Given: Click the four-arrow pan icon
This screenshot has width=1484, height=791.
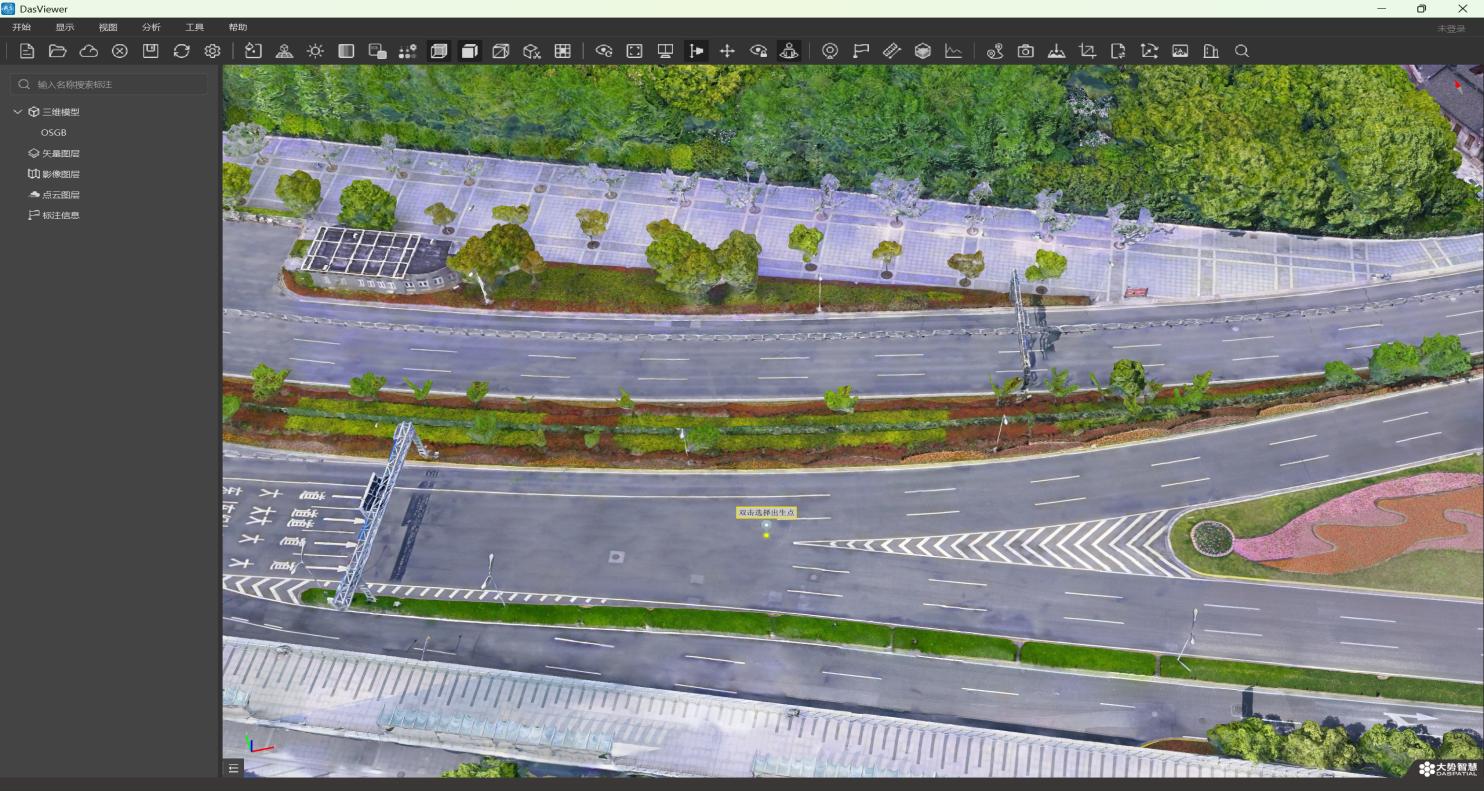Looking at the screenshot, I should pos(727,51).
